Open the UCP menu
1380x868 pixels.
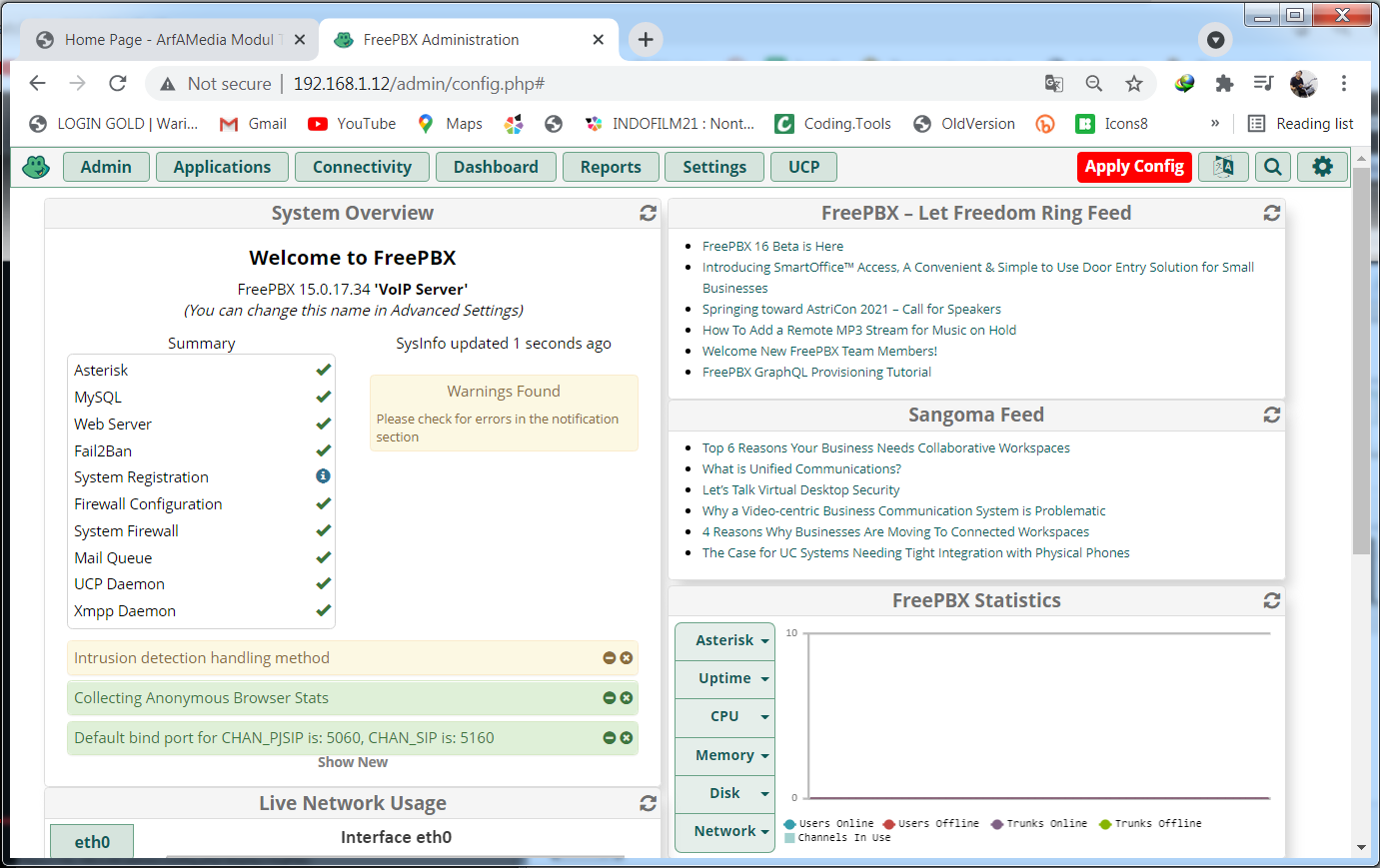point(803,167)
